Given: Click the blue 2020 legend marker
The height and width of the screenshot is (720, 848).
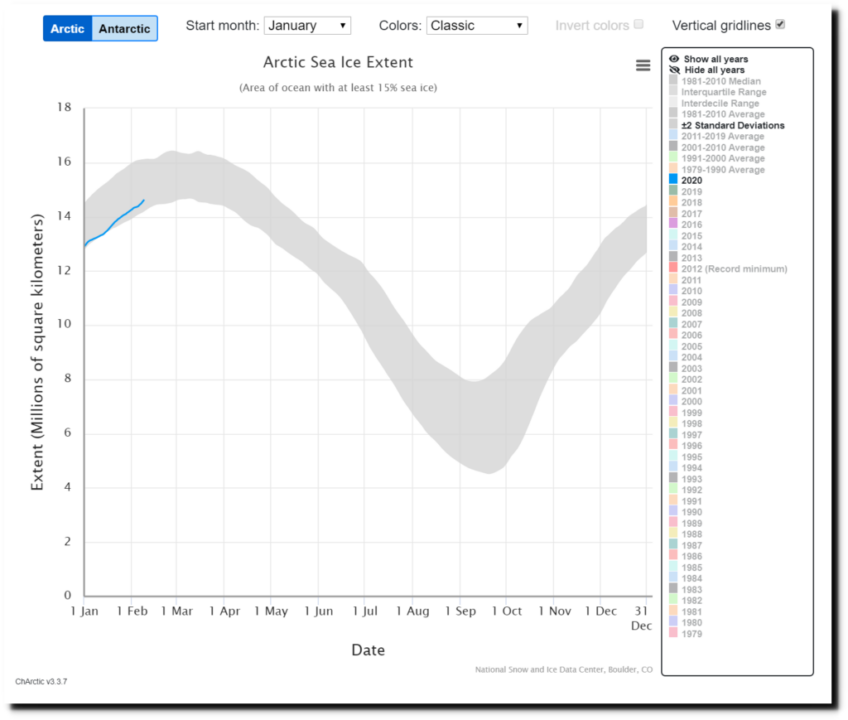Looking at the screenshot, I should (x=673, y=180).
